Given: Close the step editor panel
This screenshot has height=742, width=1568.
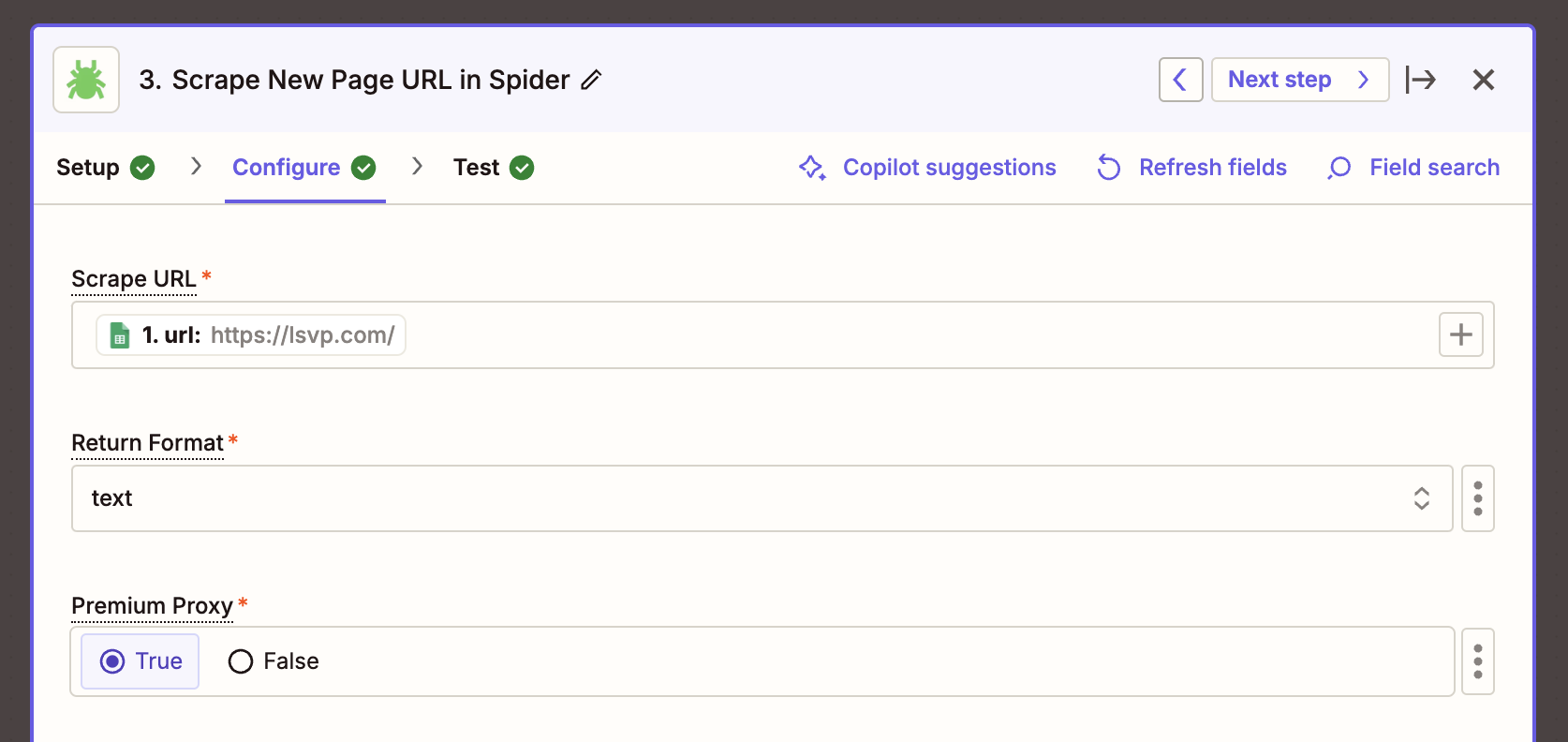Looking at the screenshot, I should 1483,80.
